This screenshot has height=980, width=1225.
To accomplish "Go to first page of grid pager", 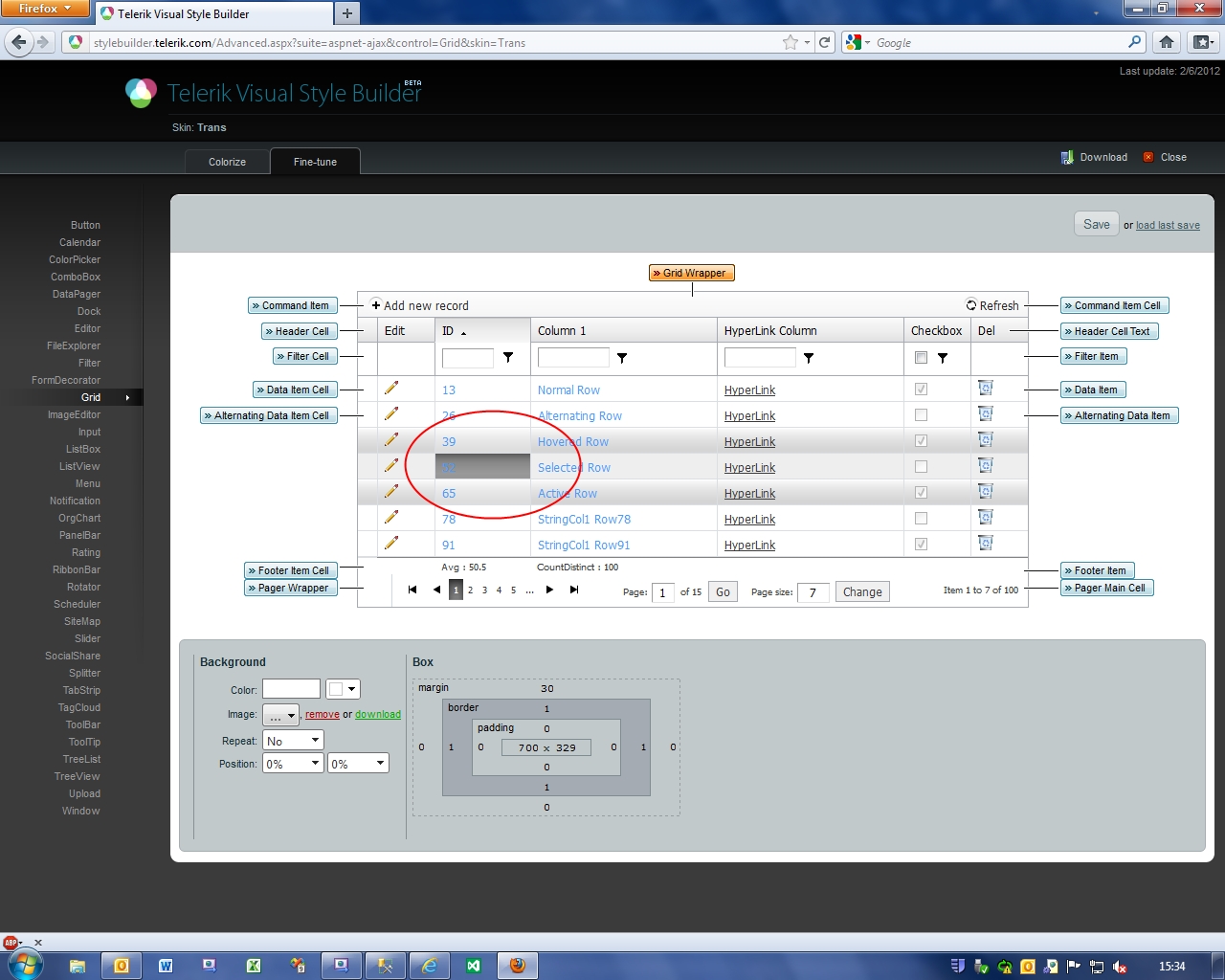I will [x=412, y=590].
